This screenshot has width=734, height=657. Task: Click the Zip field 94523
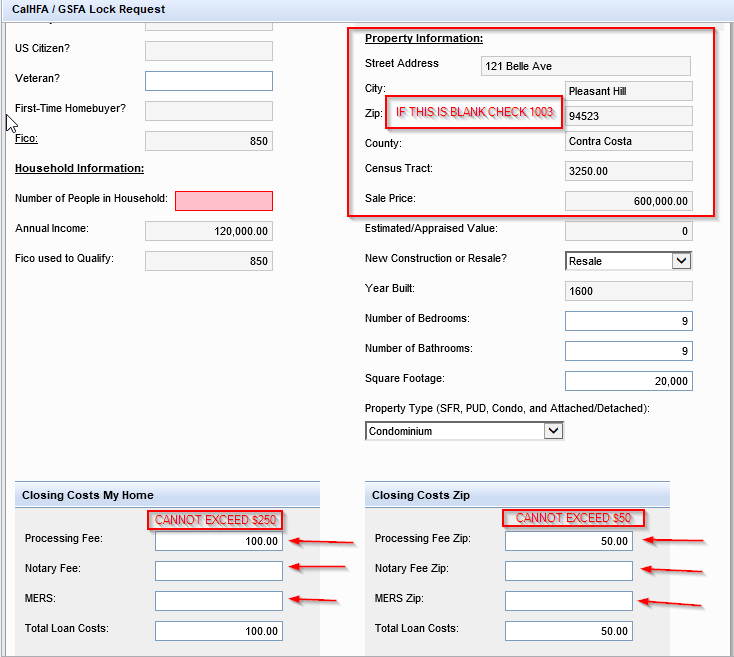click(x=629, y=116)
